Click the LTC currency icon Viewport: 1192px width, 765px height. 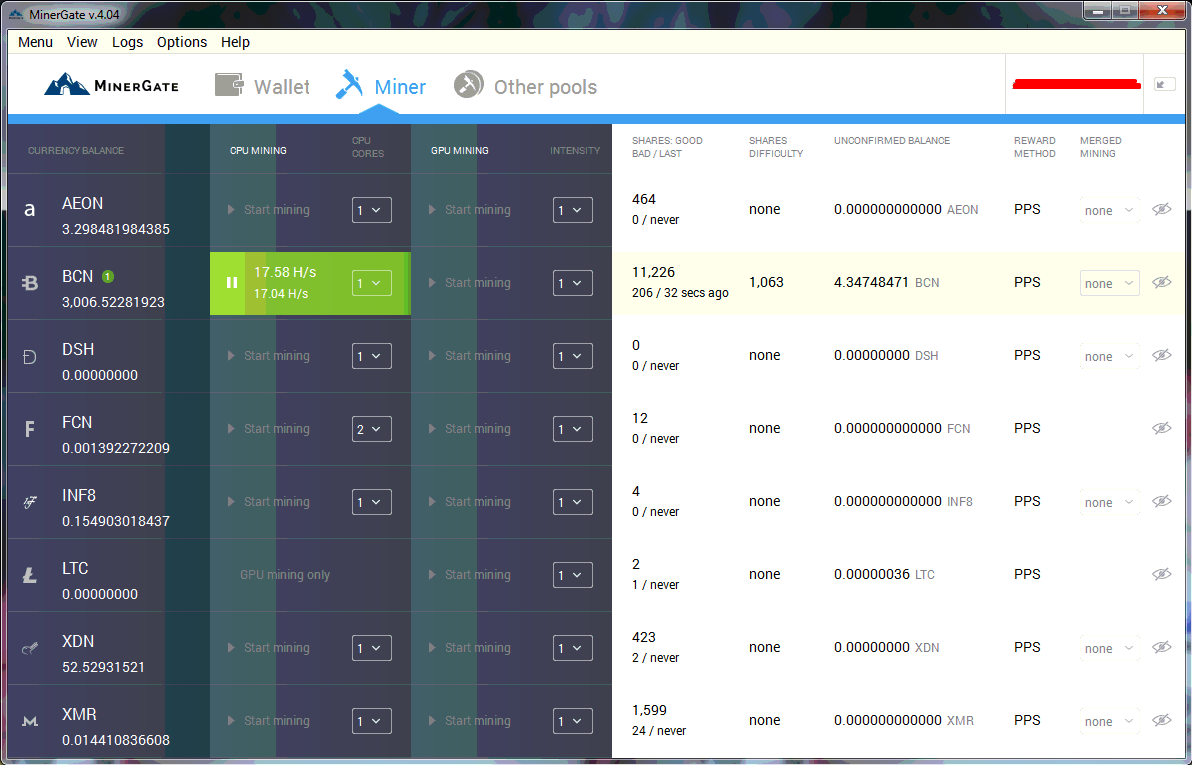tap(27, 575)
